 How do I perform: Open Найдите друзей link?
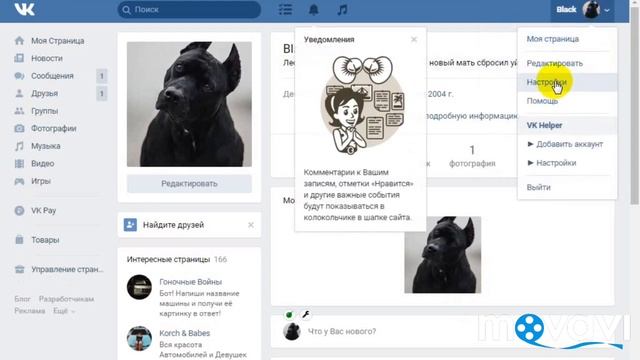173,225
